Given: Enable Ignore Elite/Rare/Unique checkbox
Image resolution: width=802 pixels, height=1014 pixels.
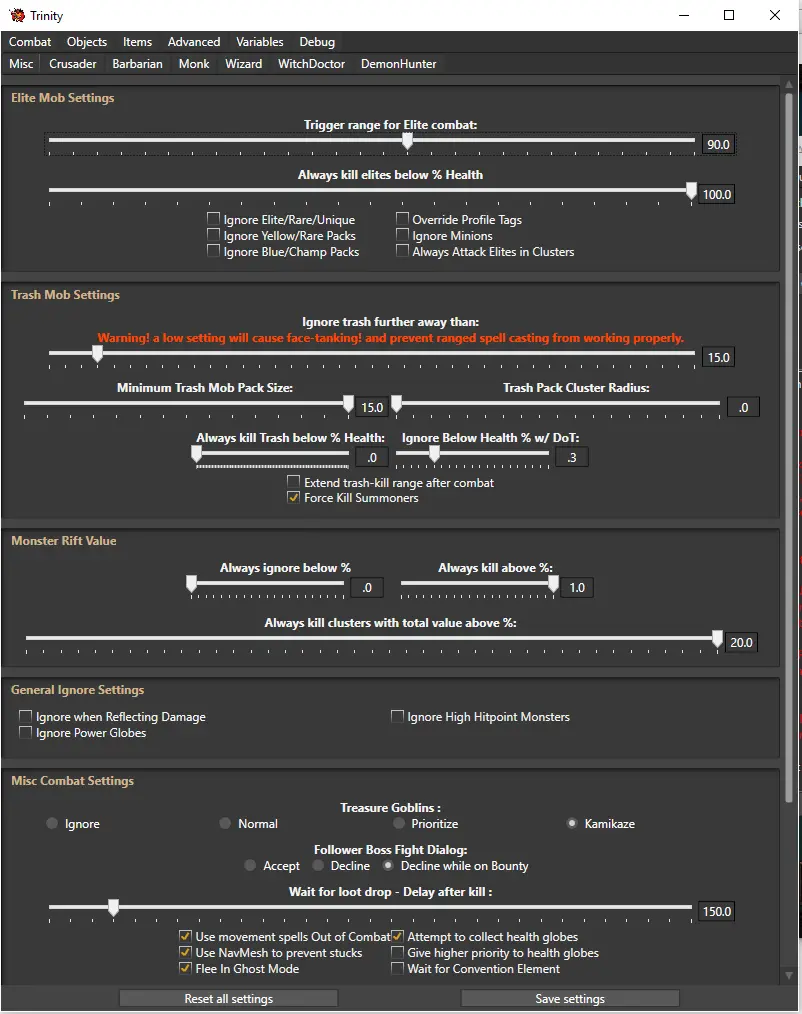Looking at the screenshot, I should [x=213, y=219].
